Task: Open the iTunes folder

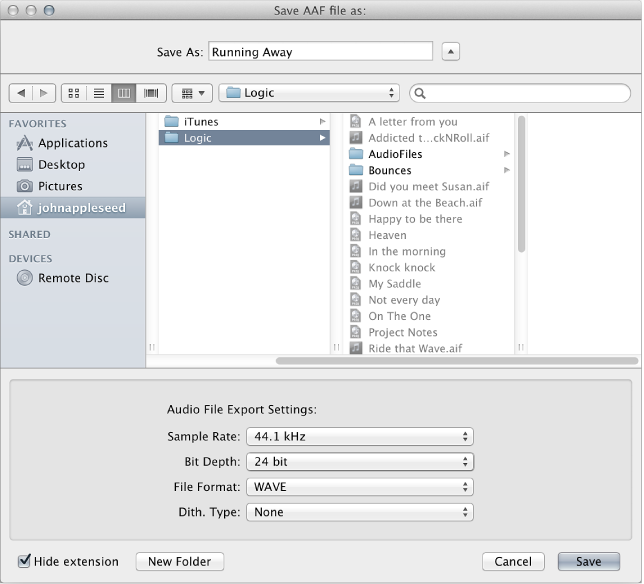Action: (244, 122)
